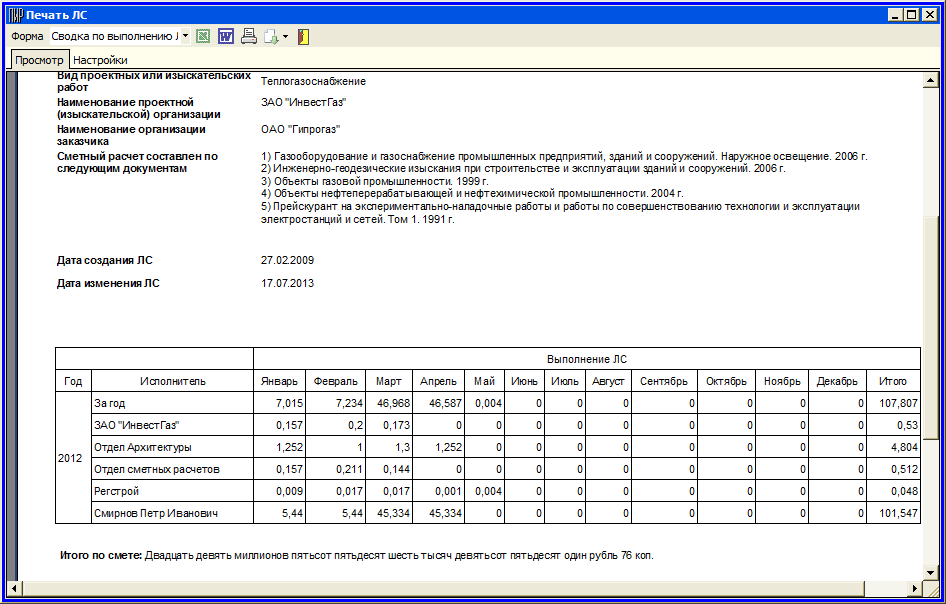Click the horizontal scrollbar left arrow
946x604 pixels.
click(x=13, y=588)
